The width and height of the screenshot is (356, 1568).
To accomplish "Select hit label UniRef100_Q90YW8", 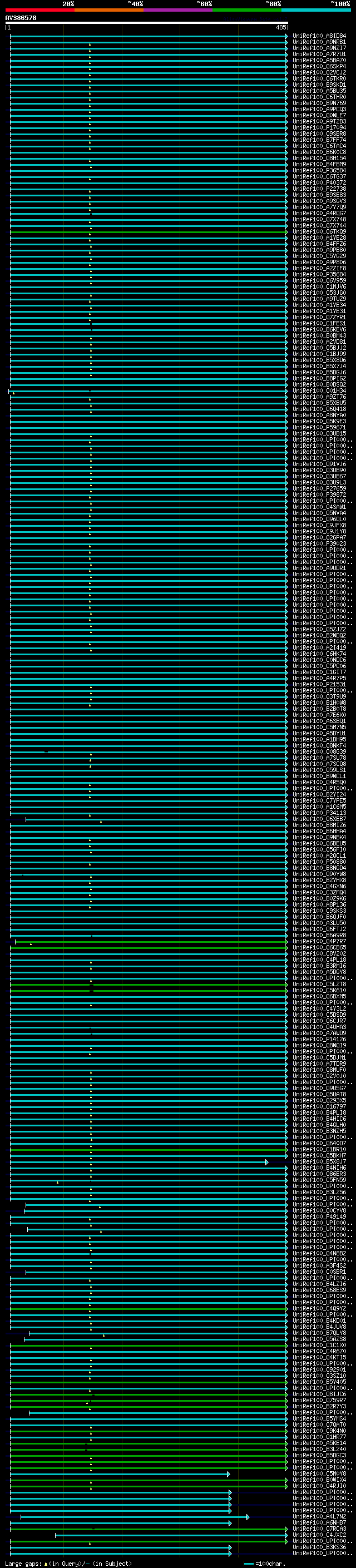I will point(319,874).
